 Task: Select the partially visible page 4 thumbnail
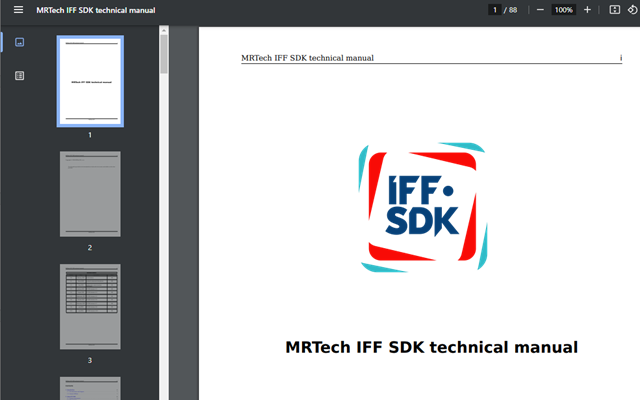[90, 388]
